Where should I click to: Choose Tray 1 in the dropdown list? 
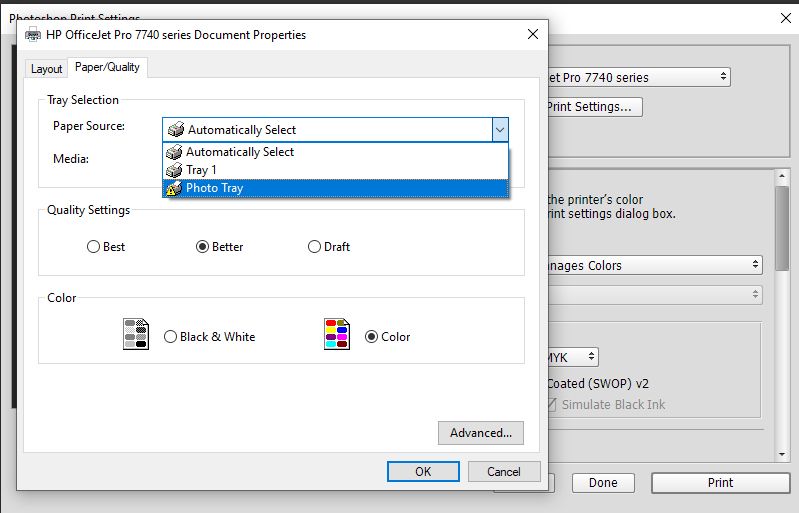pos(335,170)
